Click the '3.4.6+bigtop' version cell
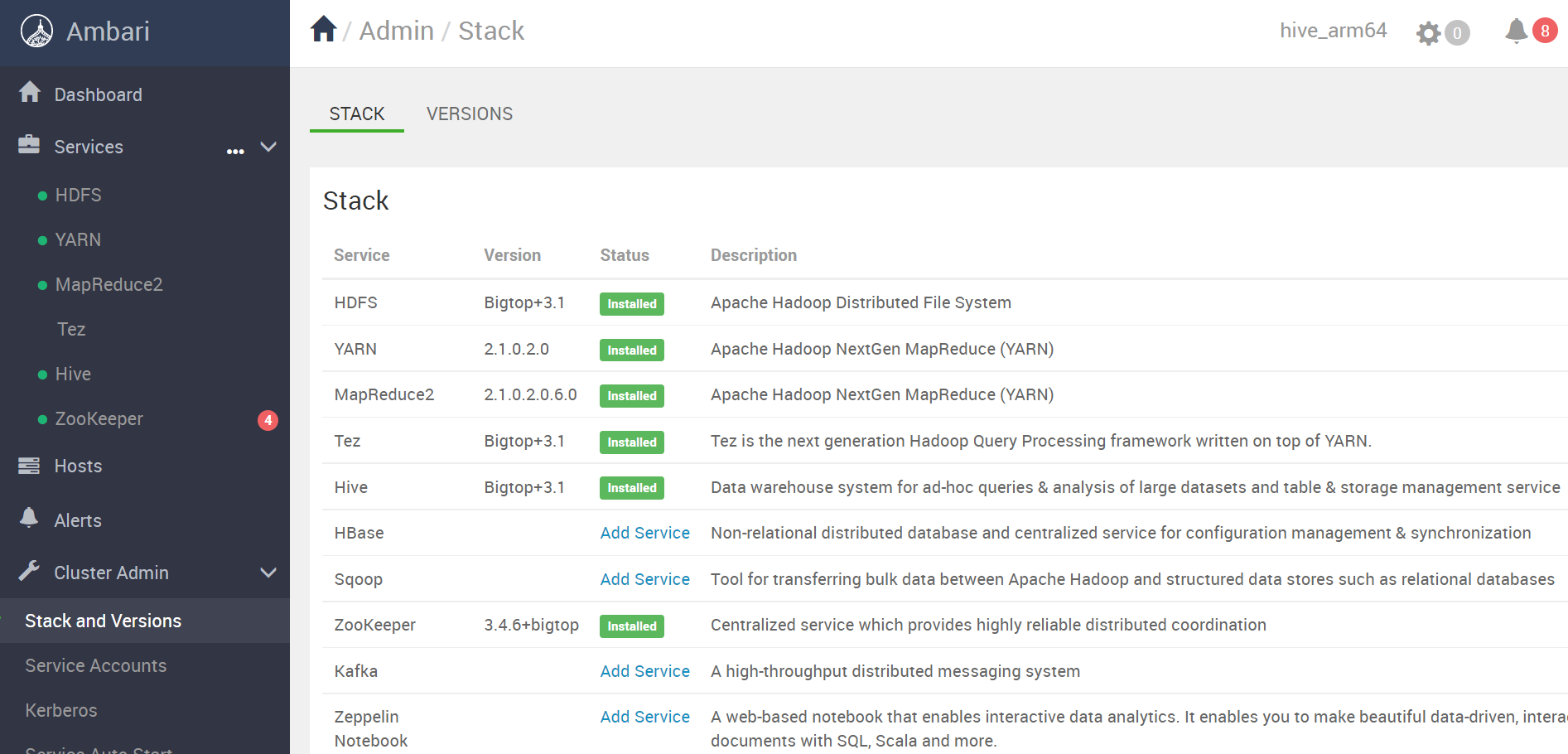 pyautogui.click(x=531, y=625)
